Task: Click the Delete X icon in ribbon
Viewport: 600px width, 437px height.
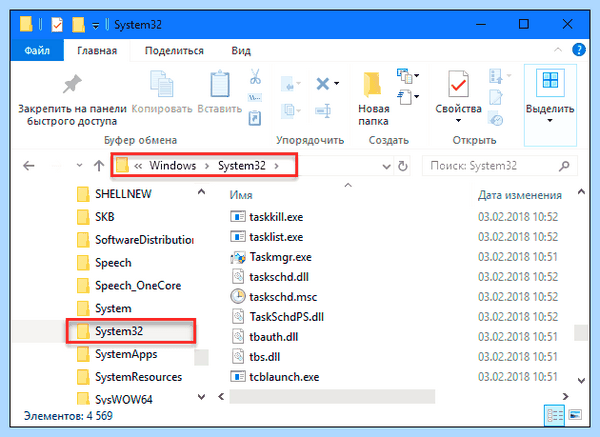Action: (x=323, y=83)
